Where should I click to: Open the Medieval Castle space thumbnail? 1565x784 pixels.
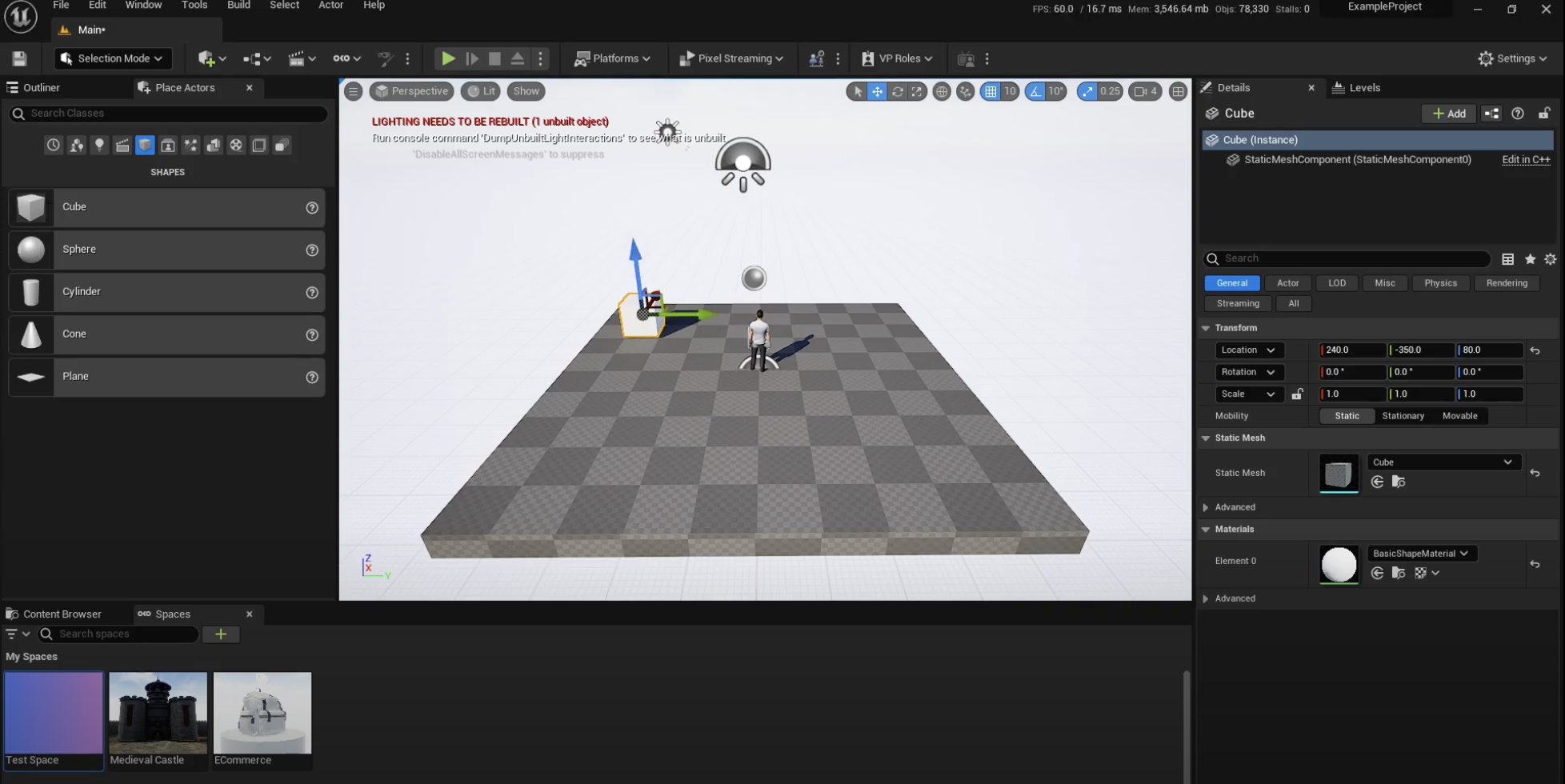(x=158, y=712)
